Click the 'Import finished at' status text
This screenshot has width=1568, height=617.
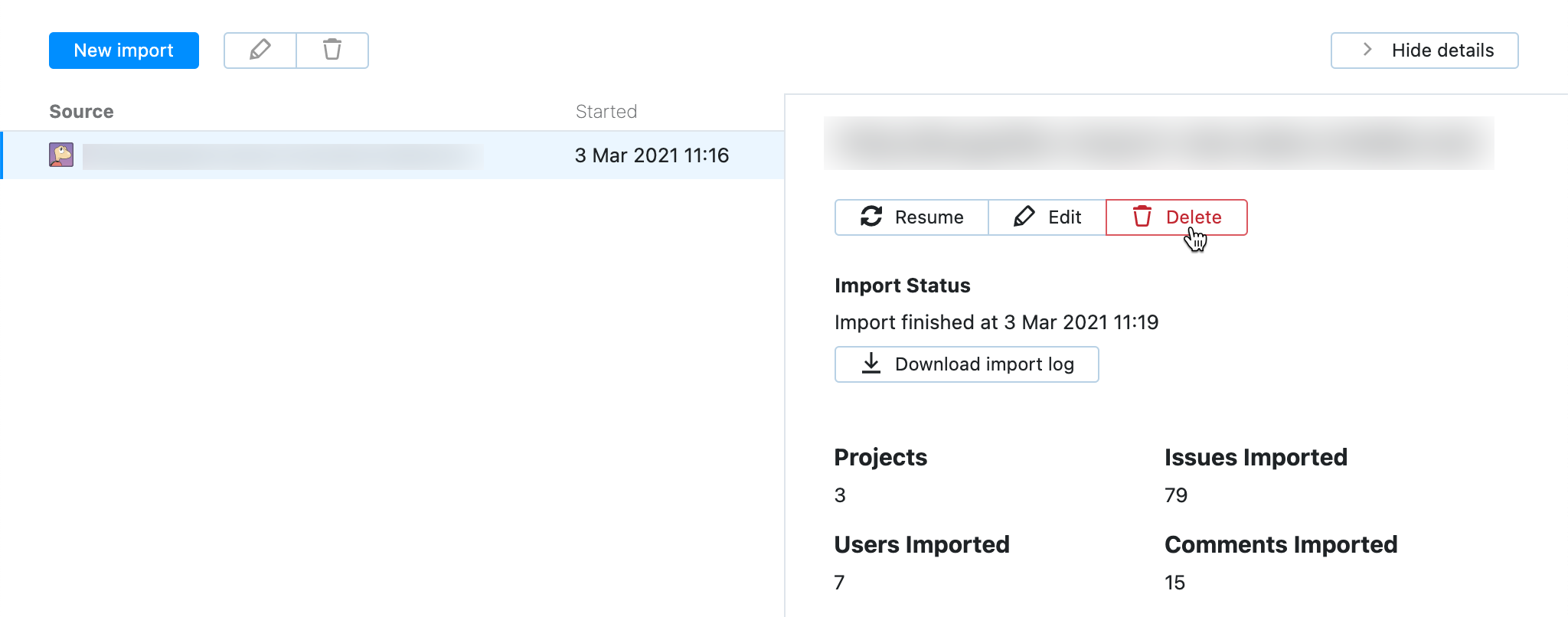(995, 322)
